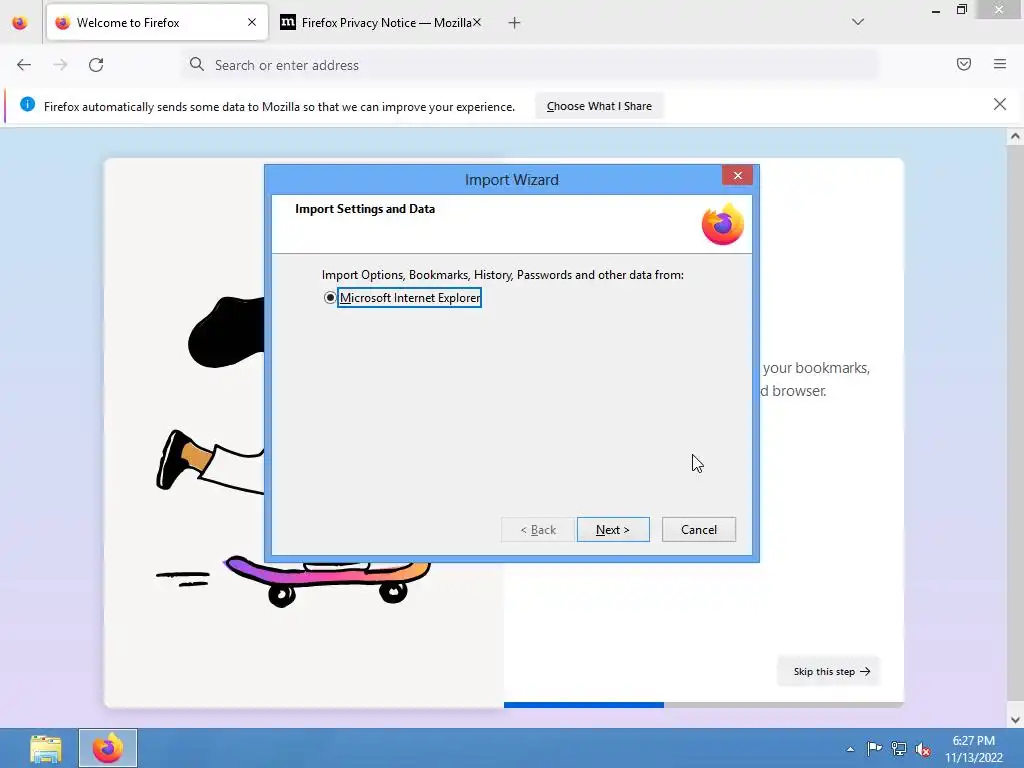Screen dimensions: 1024x768
Task: Close the Firefox Privacy Notice tab
Action: tap(477, 22)
